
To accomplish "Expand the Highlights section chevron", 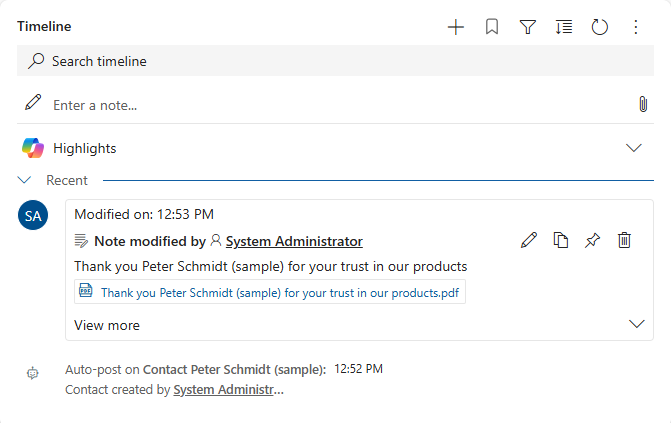I will (x=633, y=148).
